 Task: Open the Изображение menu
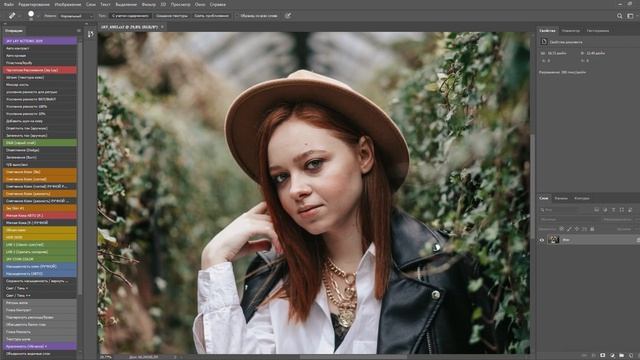click(68, 4)
